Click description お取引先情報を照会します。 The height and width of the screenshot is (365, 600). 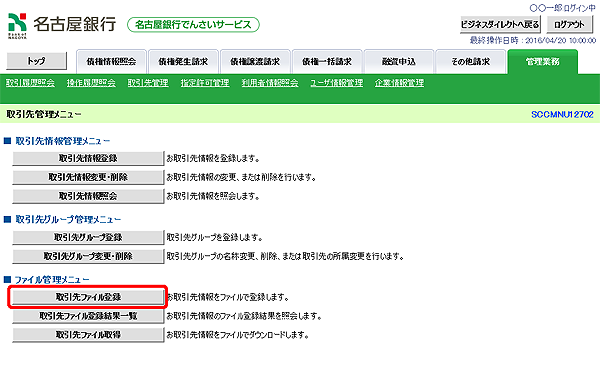tap(213, 196)
